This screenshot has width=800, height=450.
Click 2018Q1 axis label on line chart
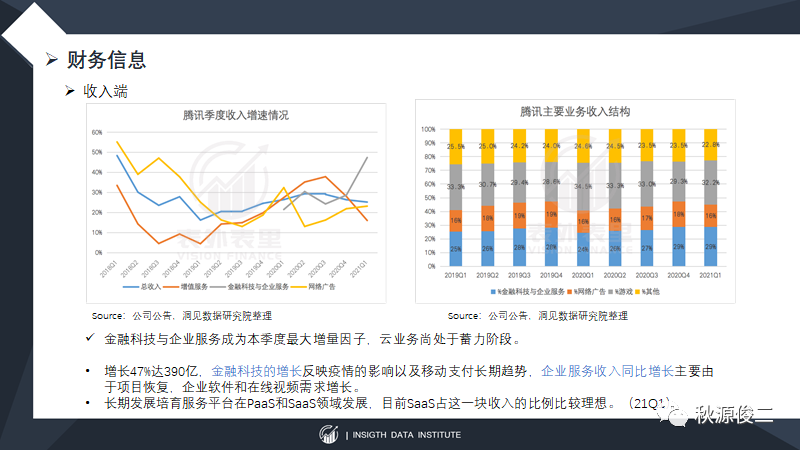pos(108,269)
